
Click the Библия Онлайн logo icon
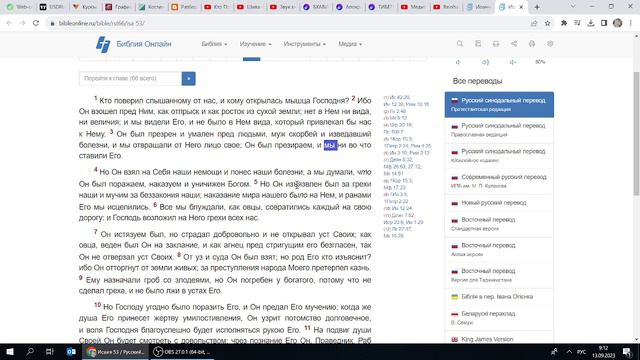tap(103, 44)
